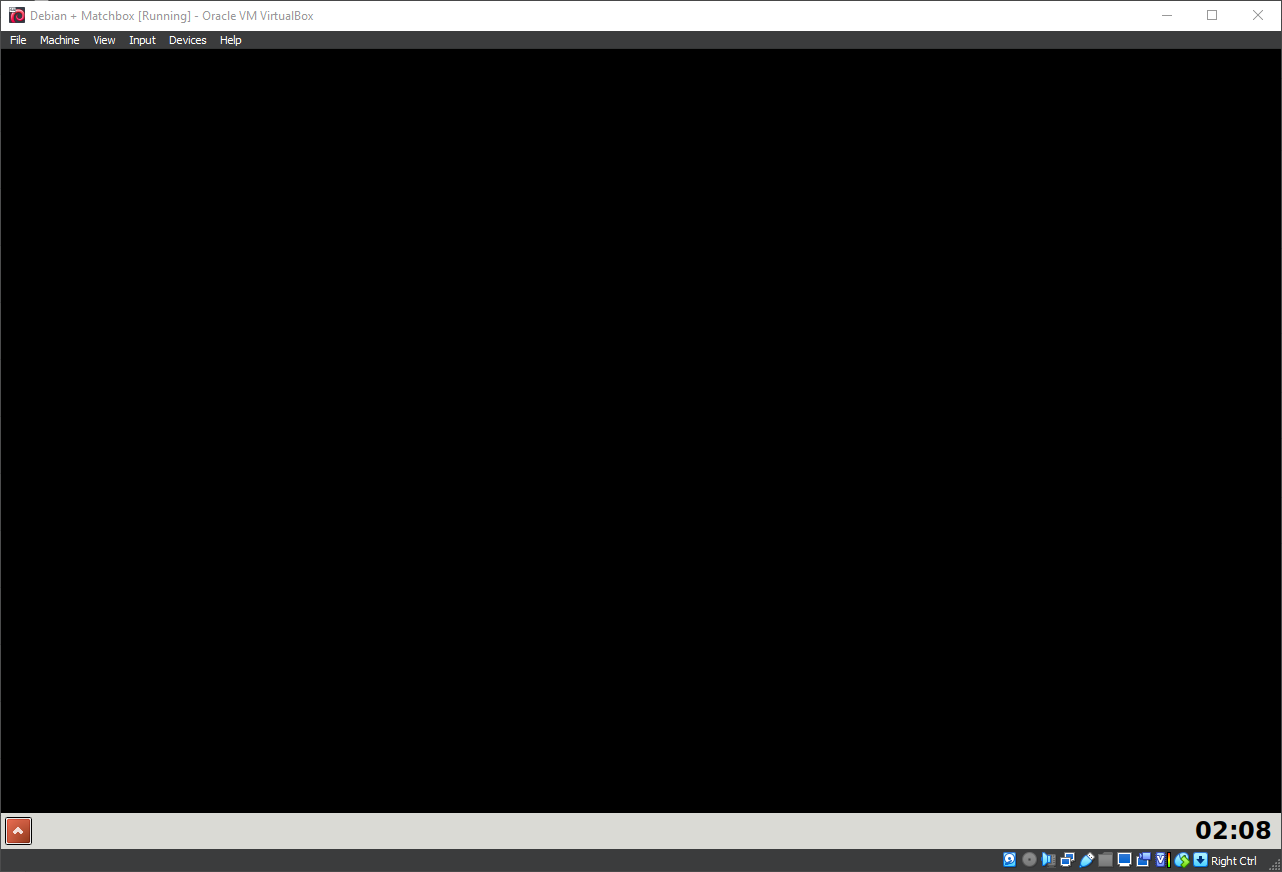This screenshot has height=872, width=1282.
Task: Click the display settings status icon
Action: tap(1124, 860)
